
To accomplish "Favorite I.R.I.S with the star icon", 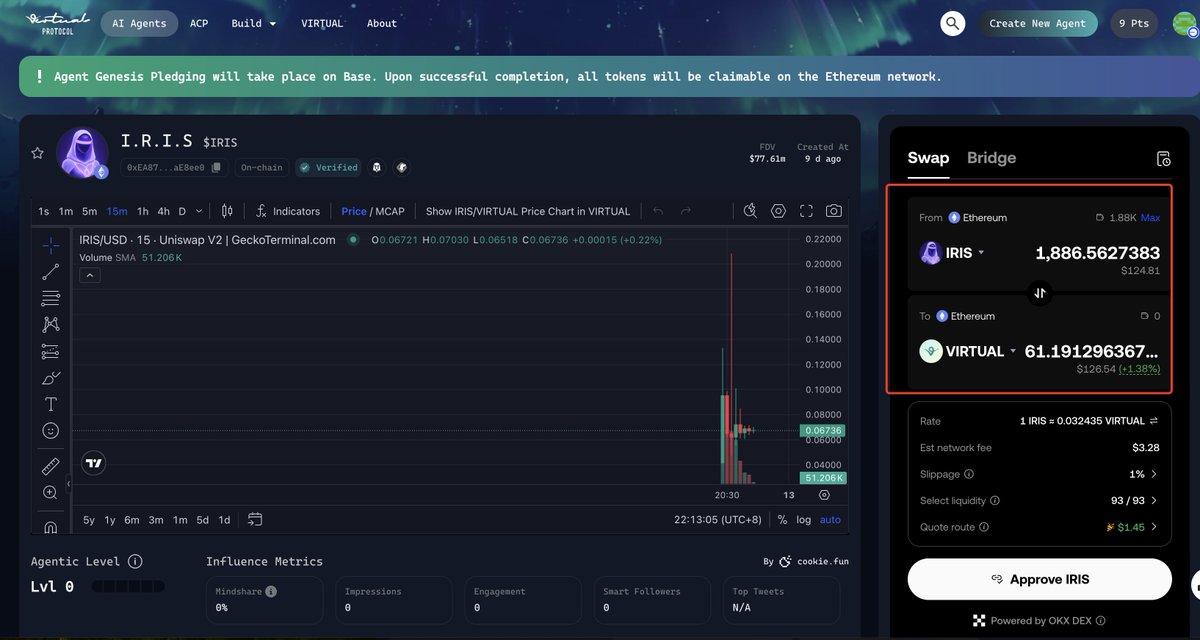I will pos(38,153).
